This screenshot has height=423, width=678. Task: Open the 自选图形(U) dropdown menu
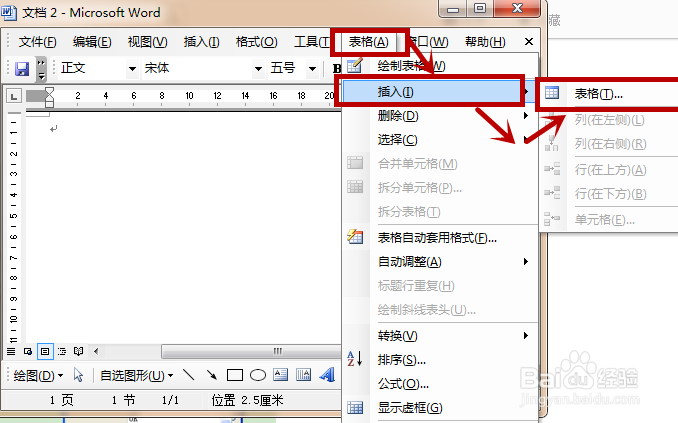point(137,375)
